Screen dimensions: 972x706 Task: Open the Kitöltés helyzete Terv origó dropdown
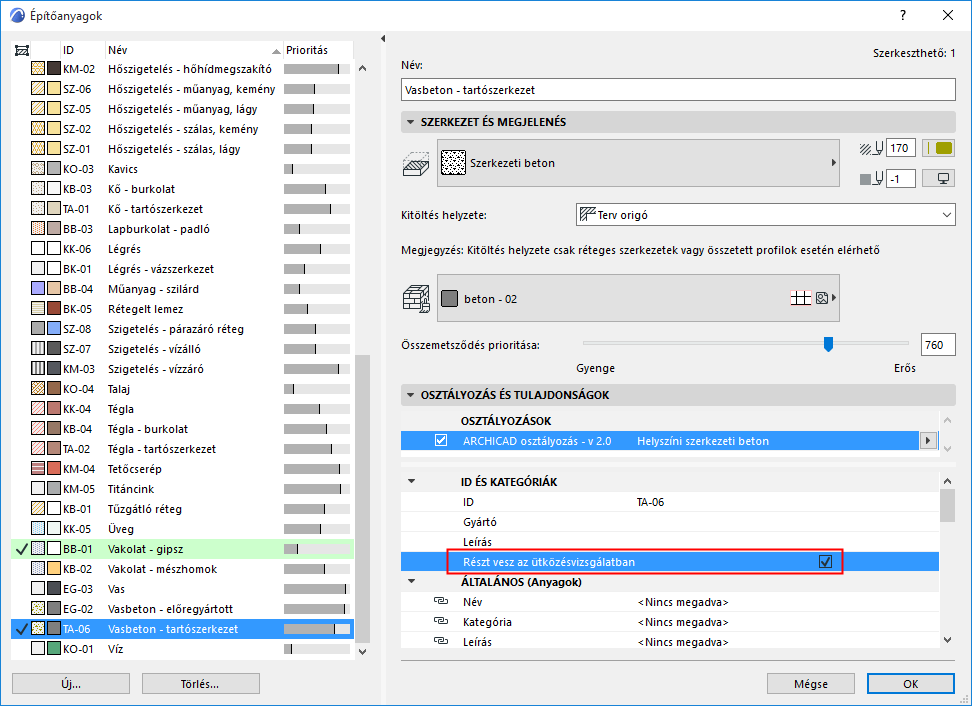point(766,215)
